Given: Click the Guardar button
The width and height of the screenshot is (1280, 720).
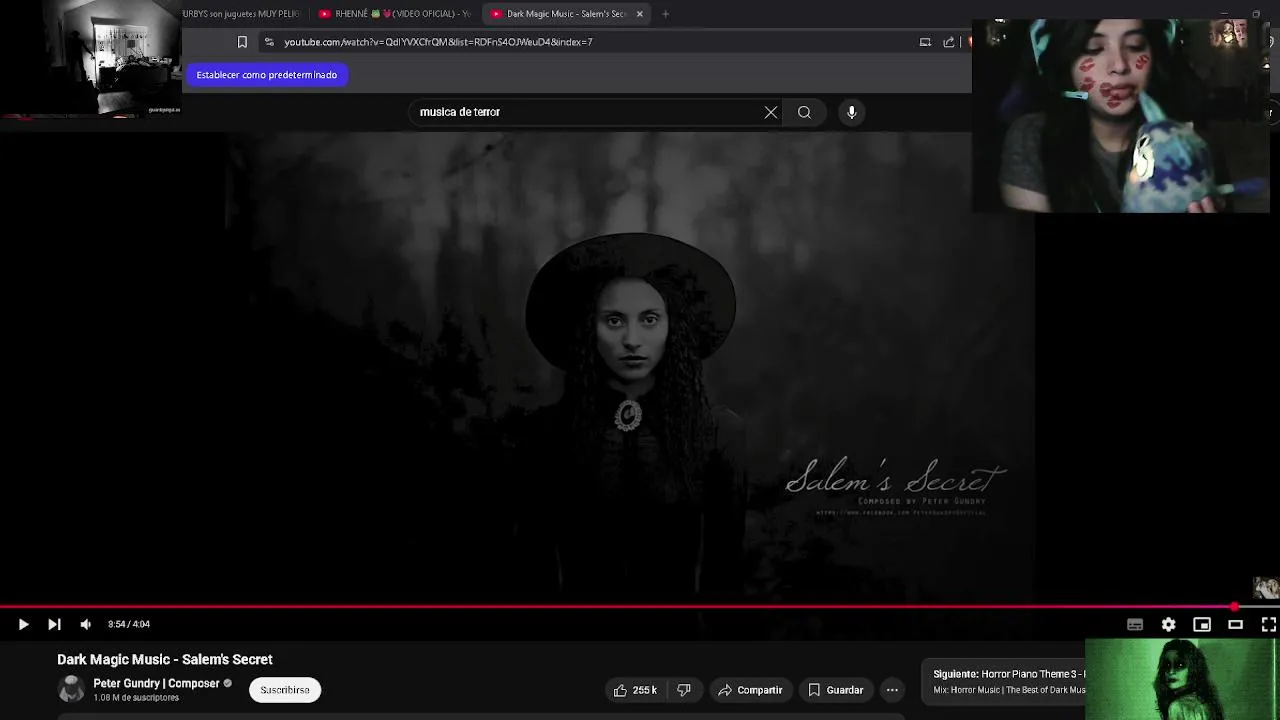Looking at the screenshot, I should (835, 690).
